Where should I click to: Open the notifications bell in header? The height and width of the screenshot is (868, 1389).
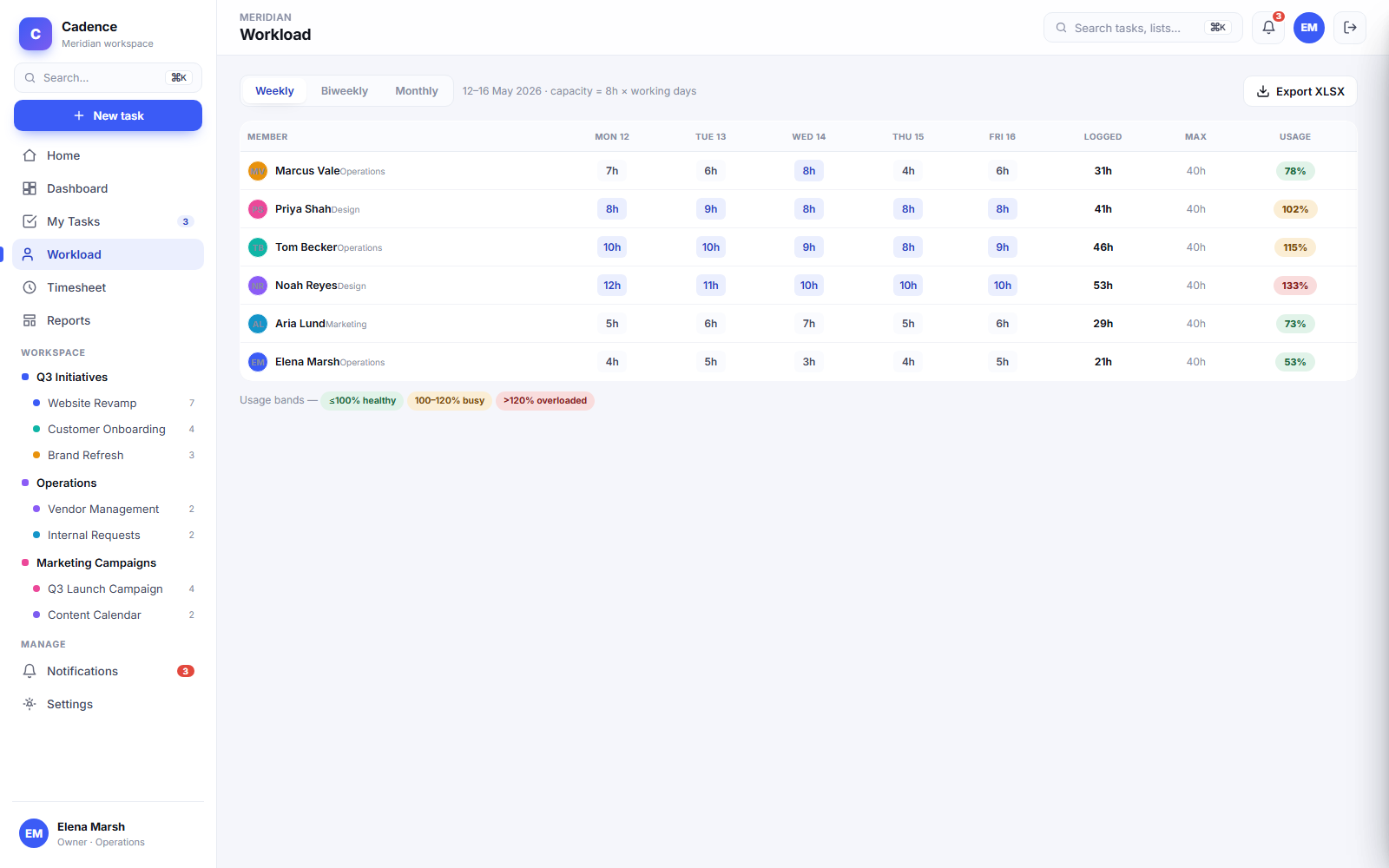(1268, 28)
